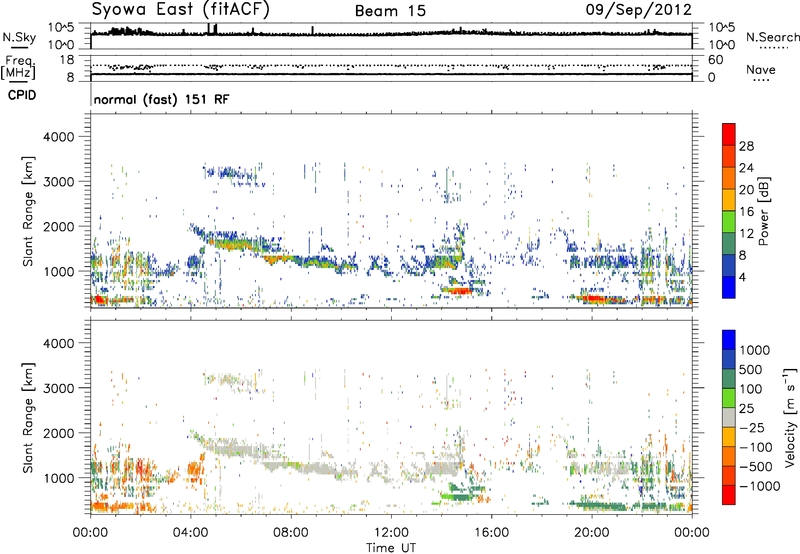
Task: Click the '12' power colorbar tick
Action: click(746, 234)
